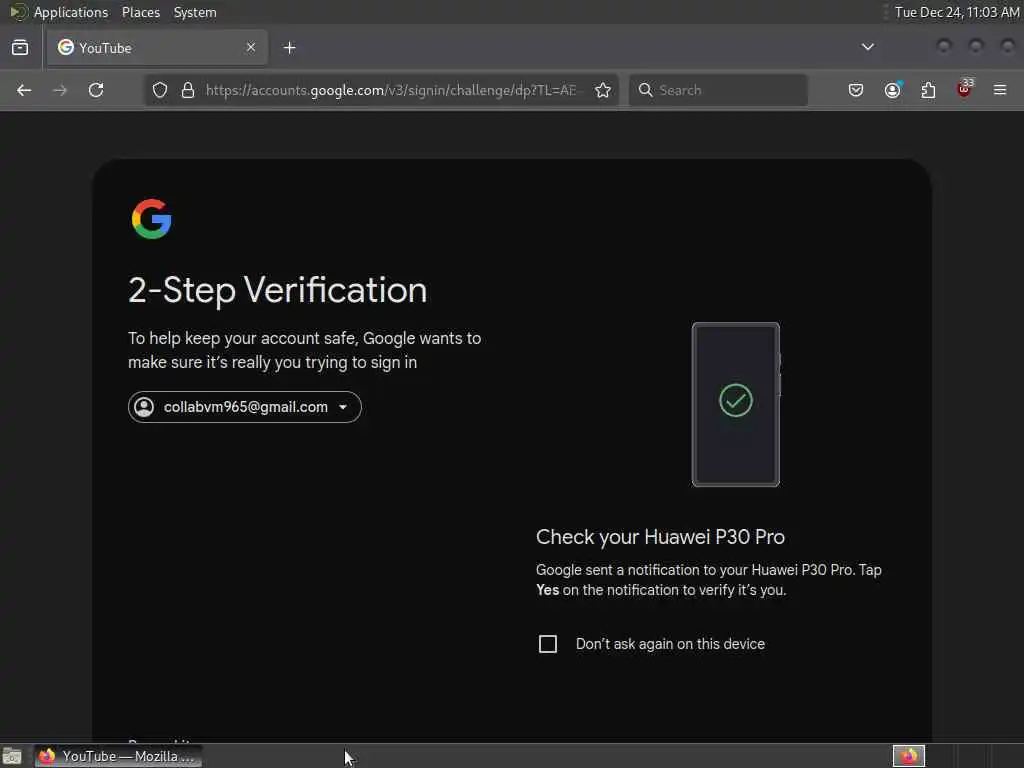Click the uBlock extension icon with badge
1024x768 pixels.
coord(965,89)
